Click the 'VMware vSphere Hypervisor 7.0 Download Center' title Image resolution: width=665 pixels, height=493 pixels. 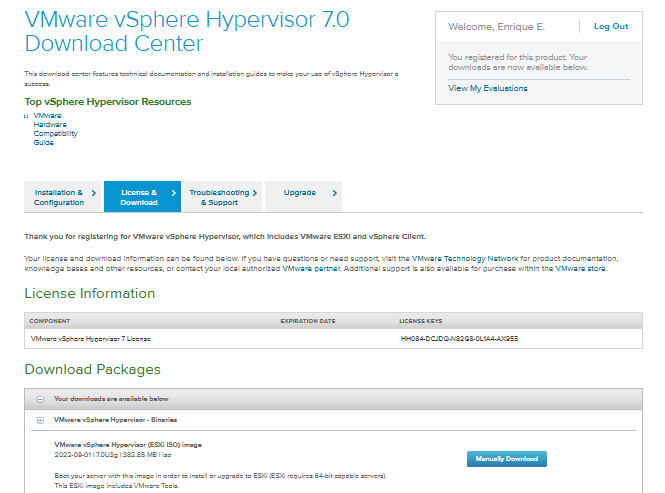point(187,31)
